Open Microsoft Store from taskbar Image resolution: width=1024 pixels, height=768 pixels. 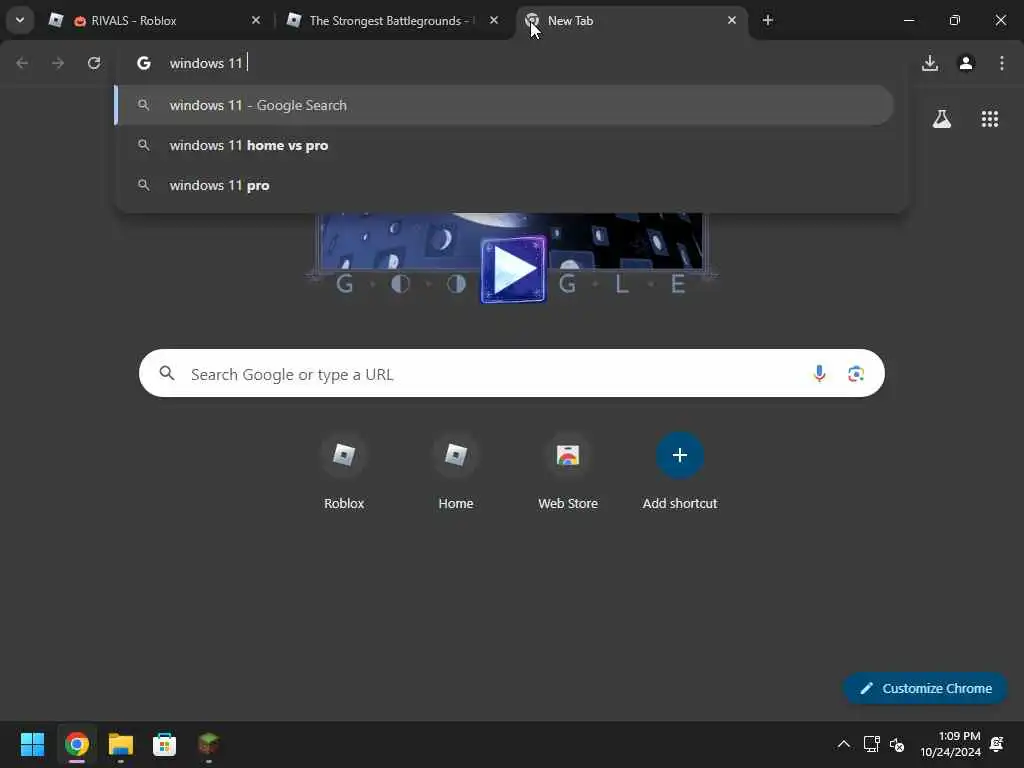(164, 744)
